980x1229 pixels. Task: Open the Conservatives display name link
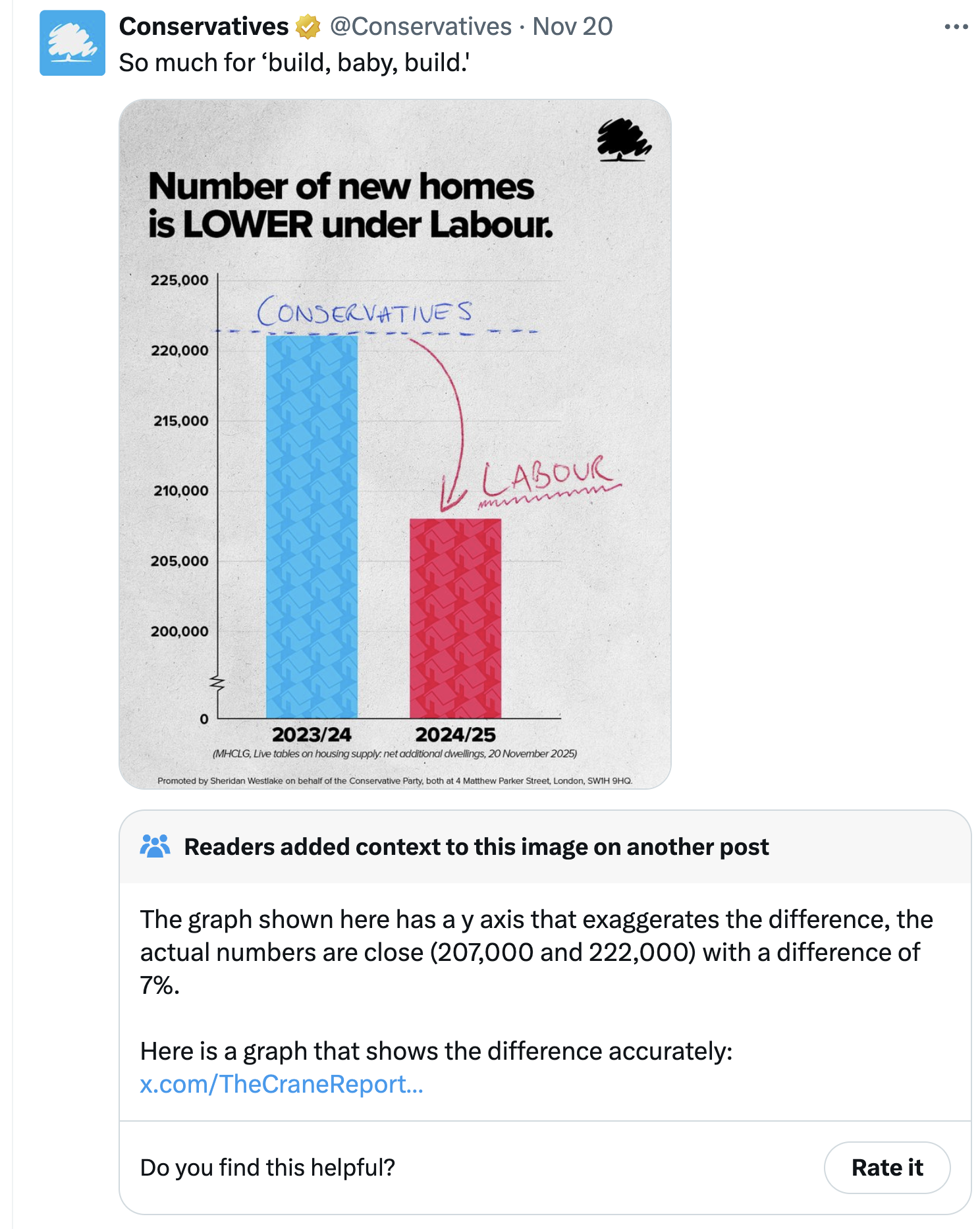[204, 27]
